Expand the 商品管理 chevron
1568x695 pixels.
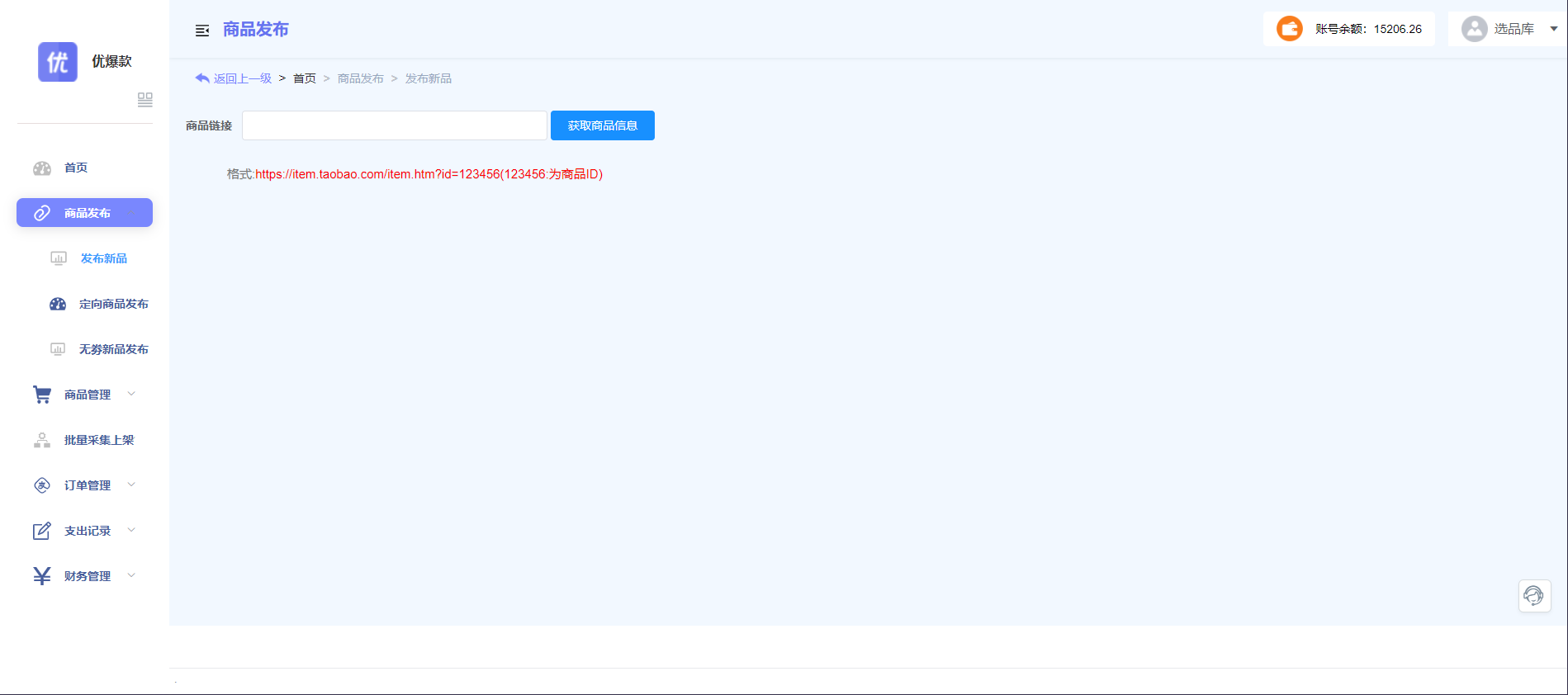tap(131, 394)
